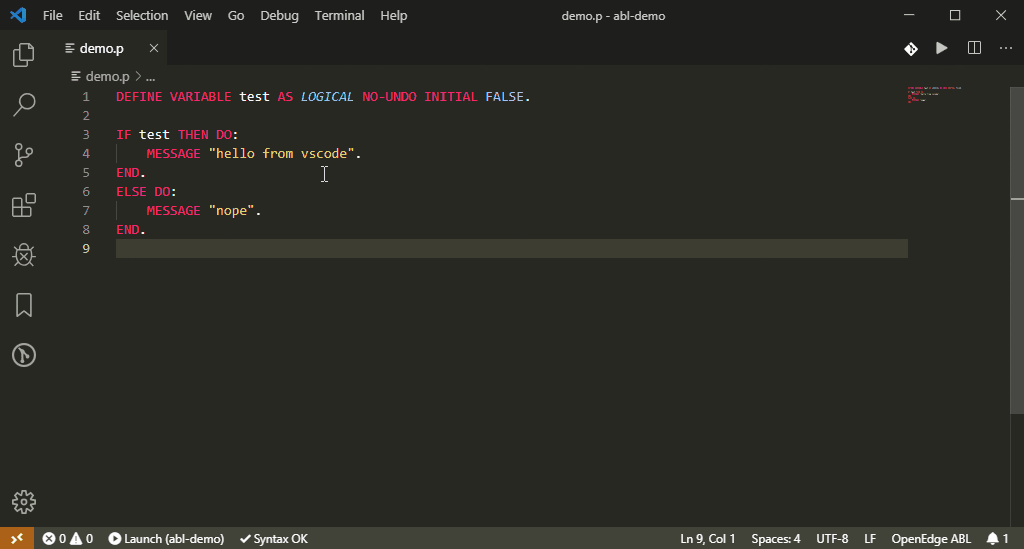
Task: Open the Terminal menu
Action: click(340, 15)
